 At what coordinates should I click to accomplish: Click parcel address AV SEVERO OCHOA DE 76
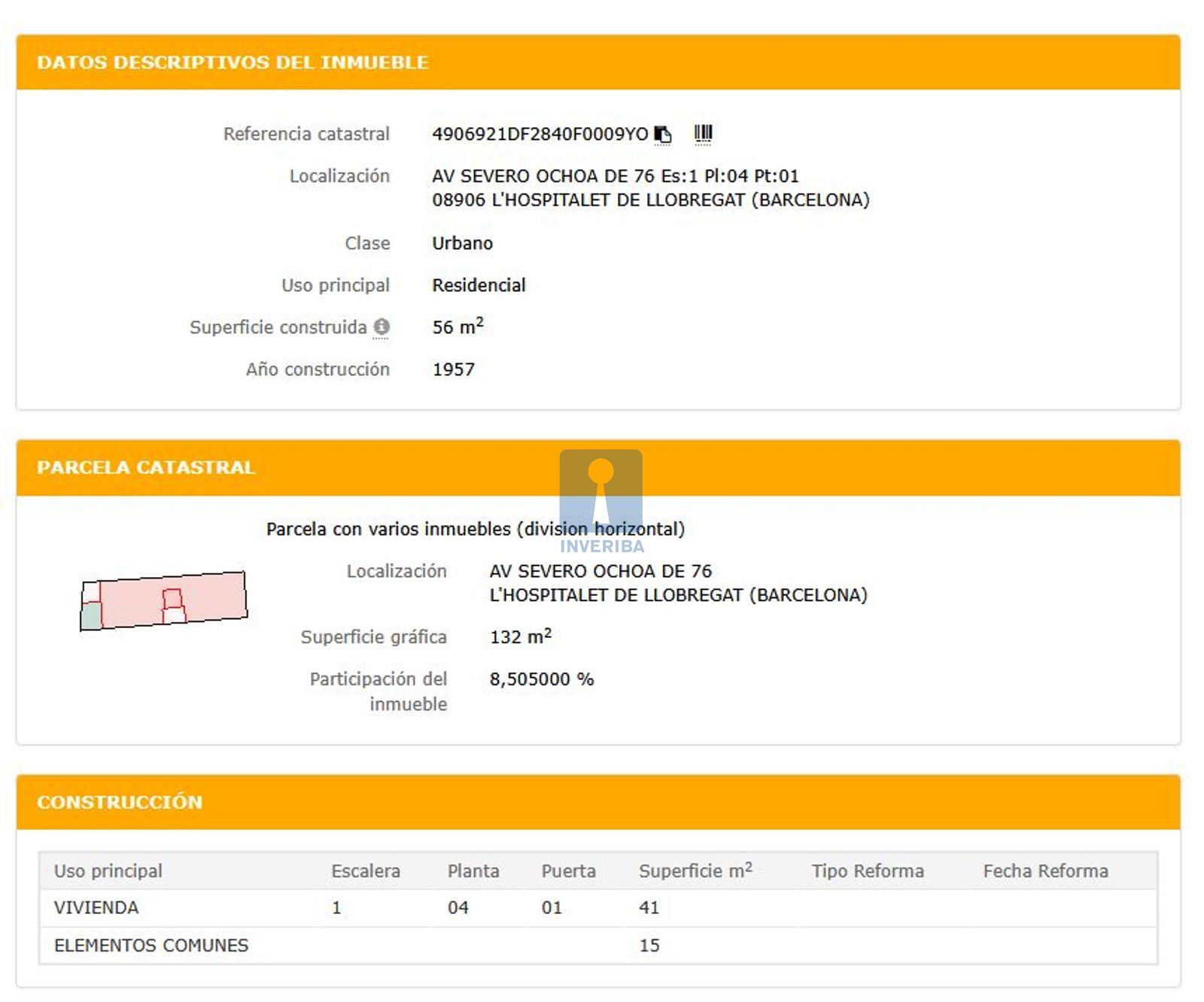click(x=600, y=571)
